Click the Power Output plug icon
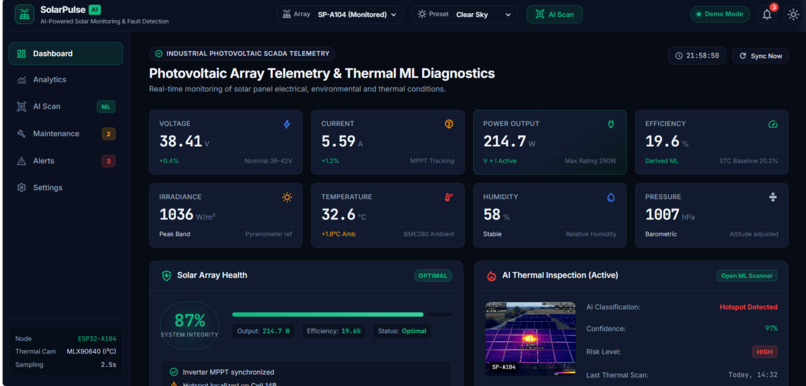This screenshot has height=386, width=806. pyautogui.click(x=611, y=124)
